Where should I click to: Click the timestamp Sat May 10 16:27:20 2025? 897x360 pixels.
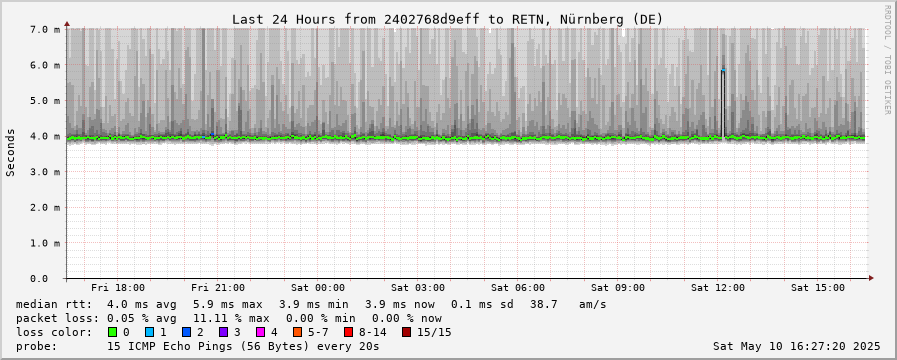tap(797, 346)
